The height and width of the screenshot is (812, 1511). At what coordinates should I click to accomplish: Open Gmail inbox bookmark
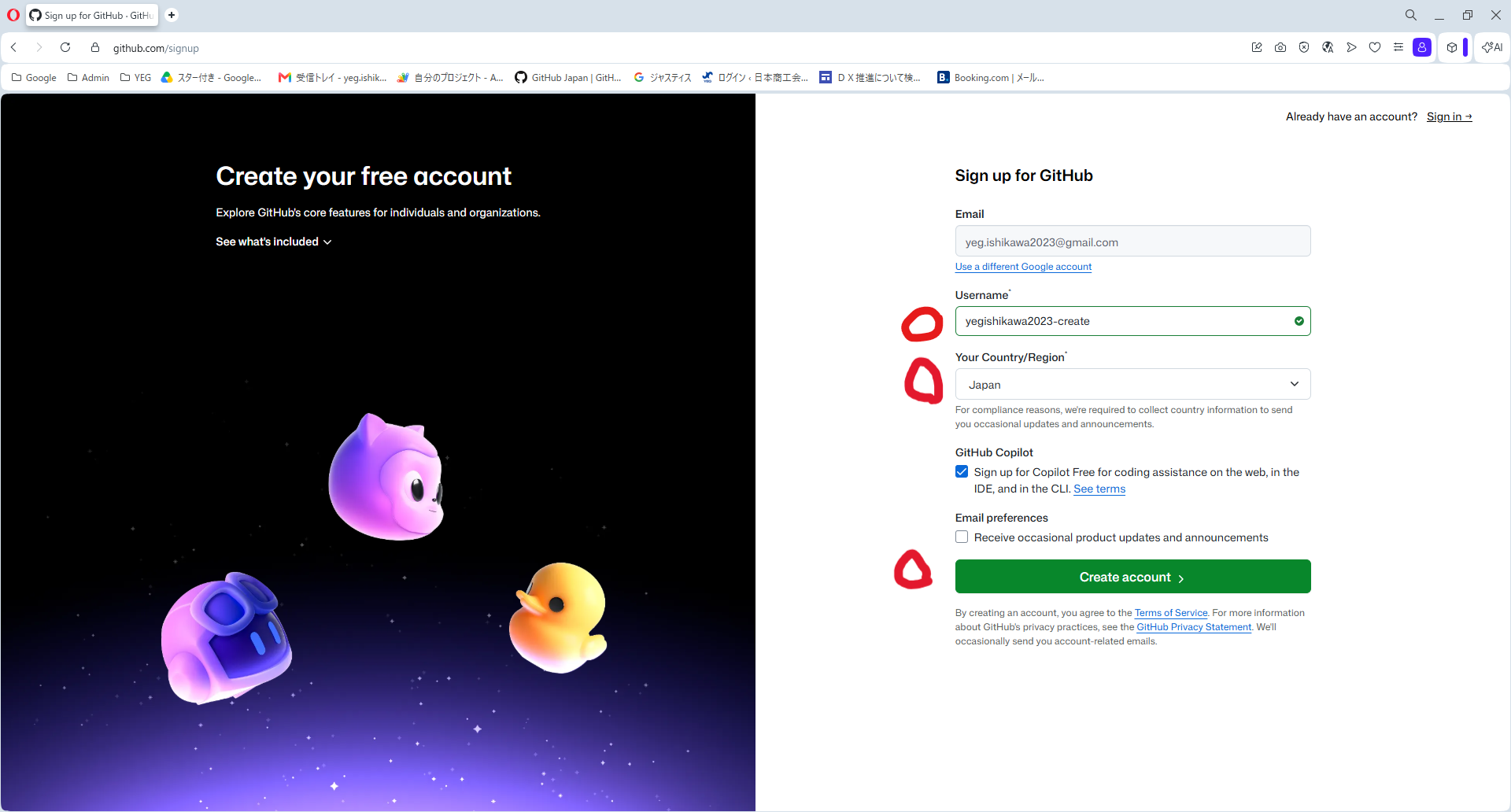[332, 78]
